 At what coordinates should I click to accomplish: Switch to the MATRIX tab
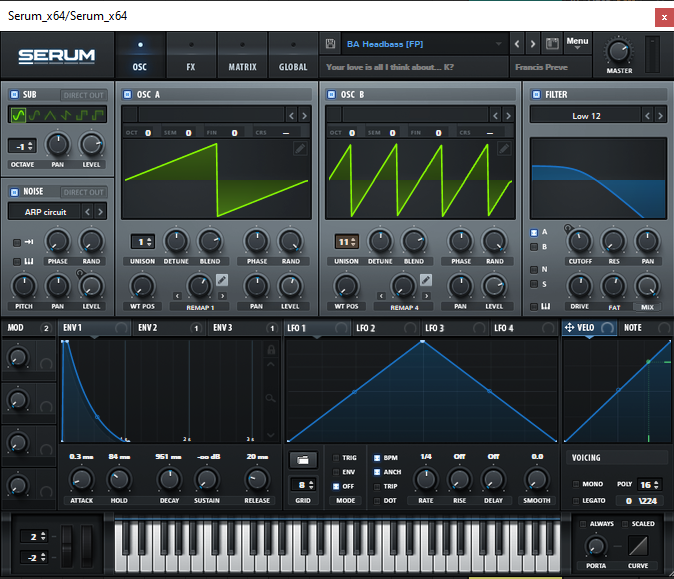point(242,56)
